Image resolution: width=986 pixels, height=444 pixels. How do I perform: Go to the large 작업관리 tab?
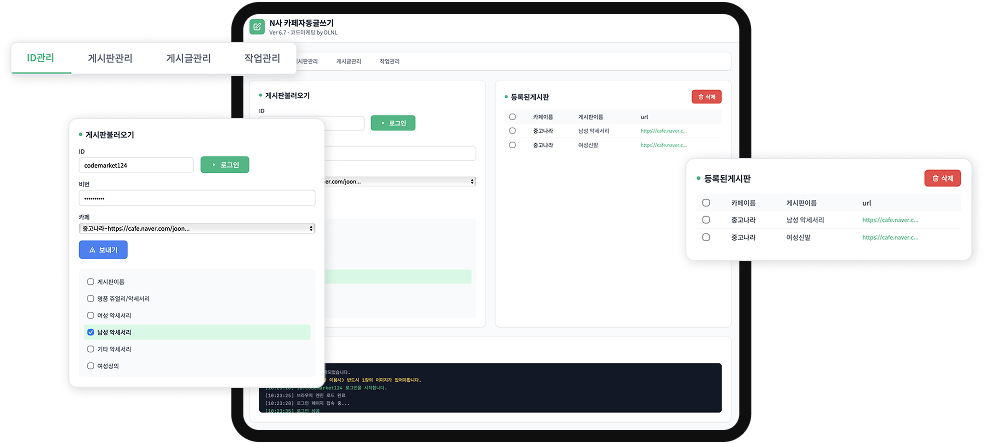(262, 58)
